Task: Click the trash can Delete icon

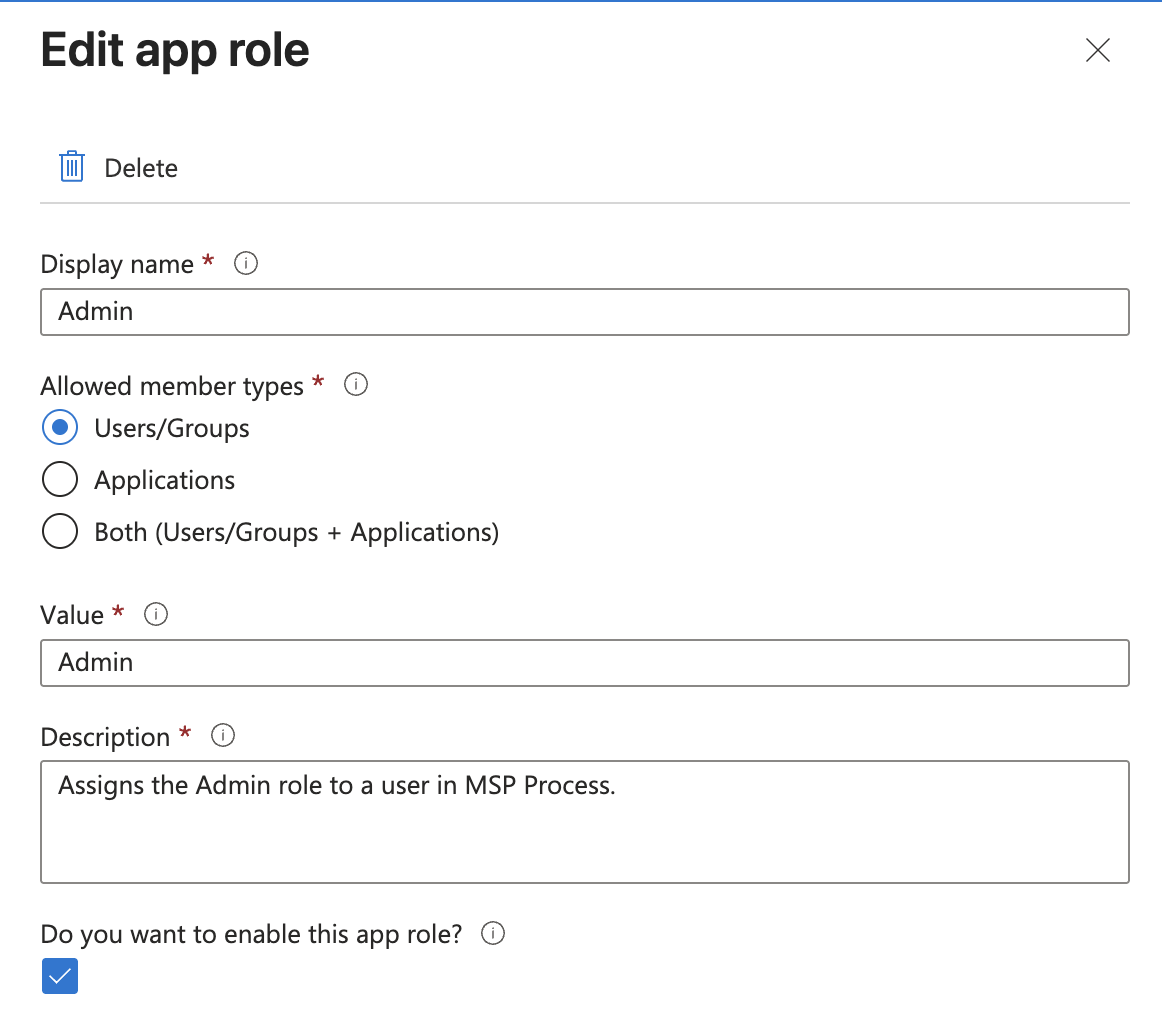Action: pos(71,167)
